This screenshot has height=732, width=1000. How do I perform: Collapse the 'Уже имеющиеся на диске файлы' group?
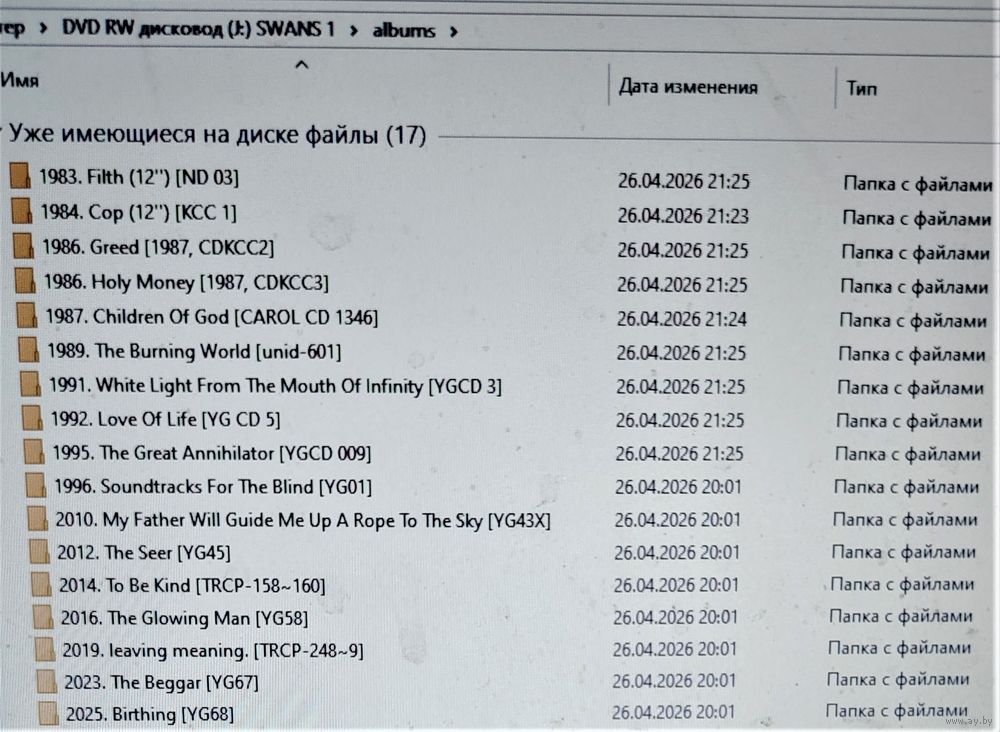tap(3, 134)
